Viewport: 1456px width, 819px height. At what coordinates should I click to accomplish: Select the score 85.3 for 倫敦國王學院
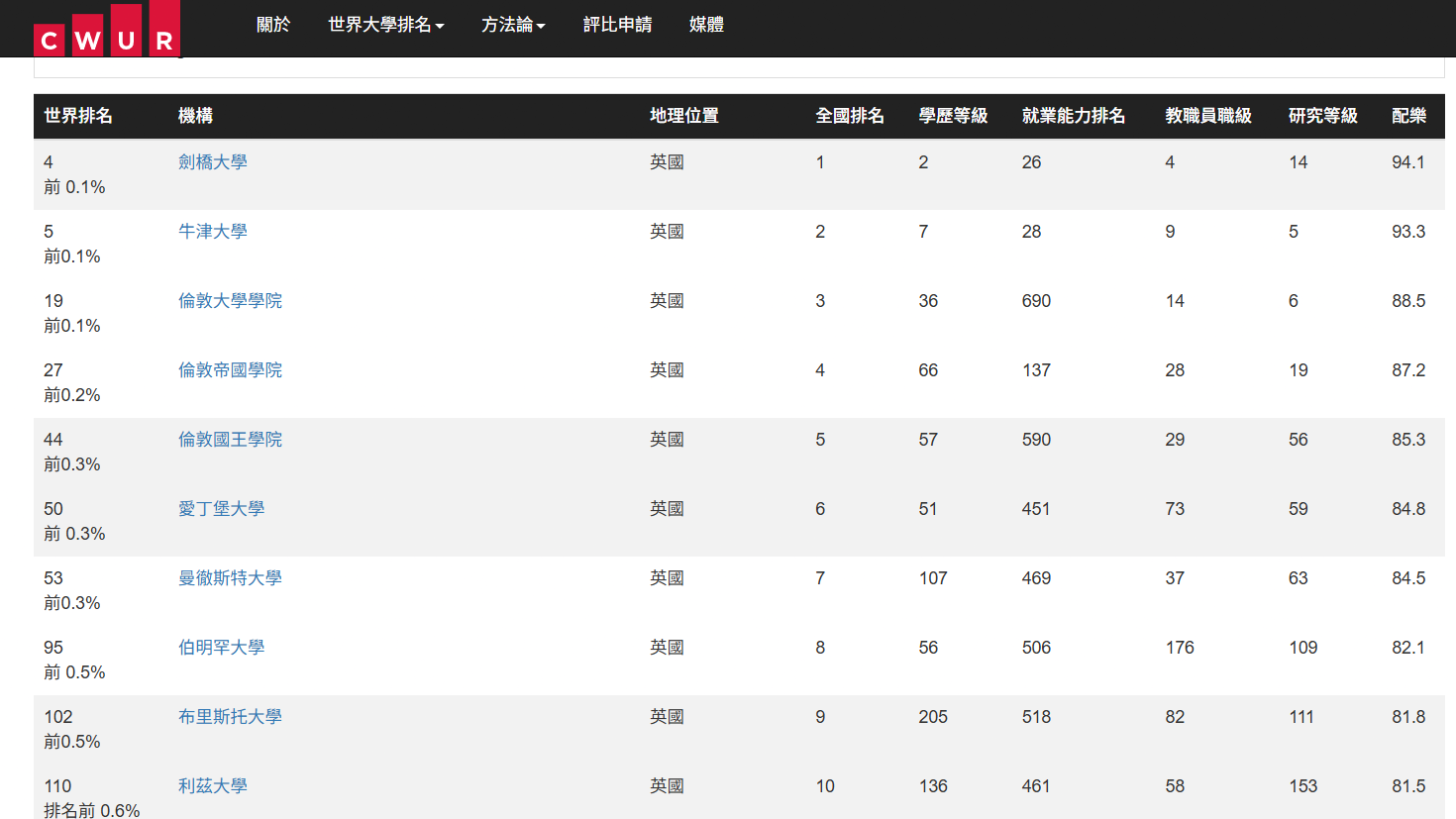(x=1408, y=440)
